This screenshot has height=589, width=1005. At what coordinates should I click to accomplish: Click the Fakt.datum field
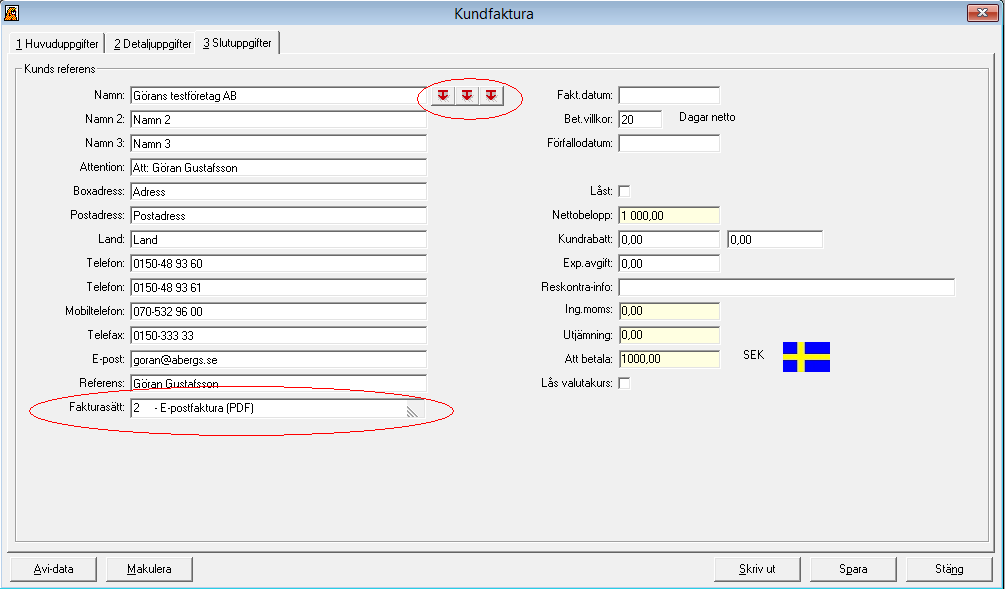tap(669, 95)
